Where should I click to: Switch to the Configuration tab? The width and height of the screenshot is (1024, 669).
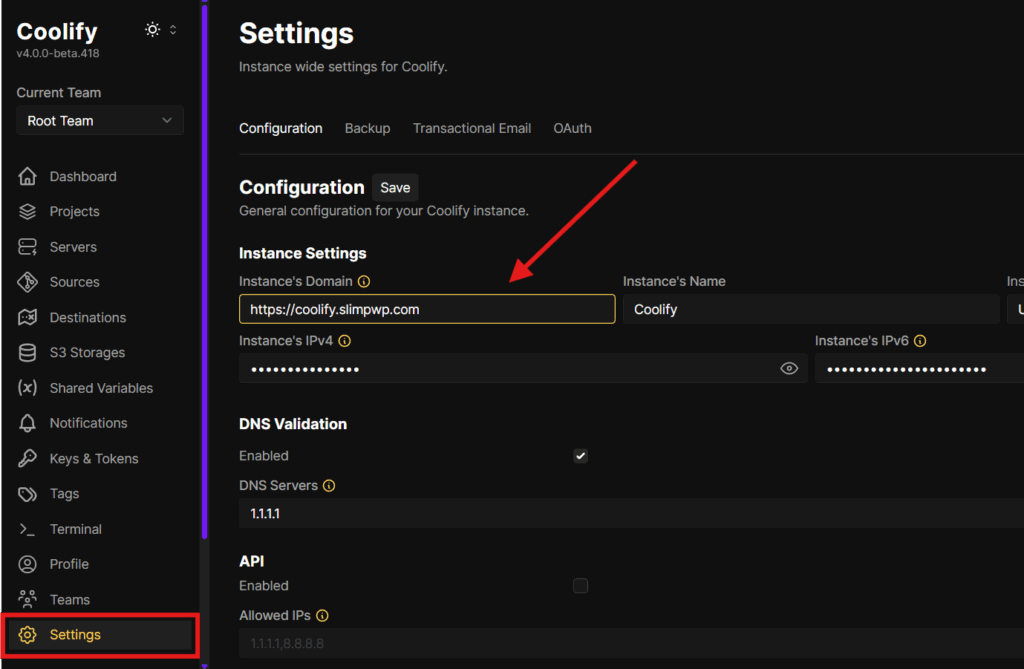281,129
